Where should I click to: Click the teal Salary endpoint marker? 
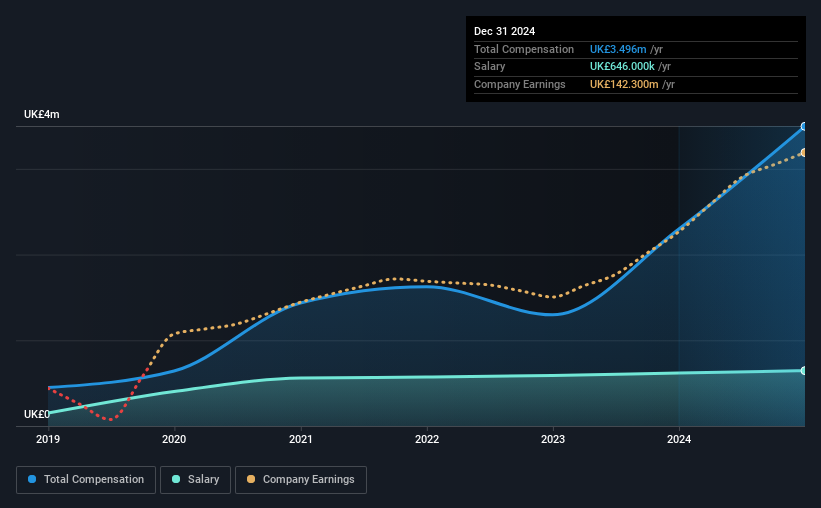tap(804, 371)
